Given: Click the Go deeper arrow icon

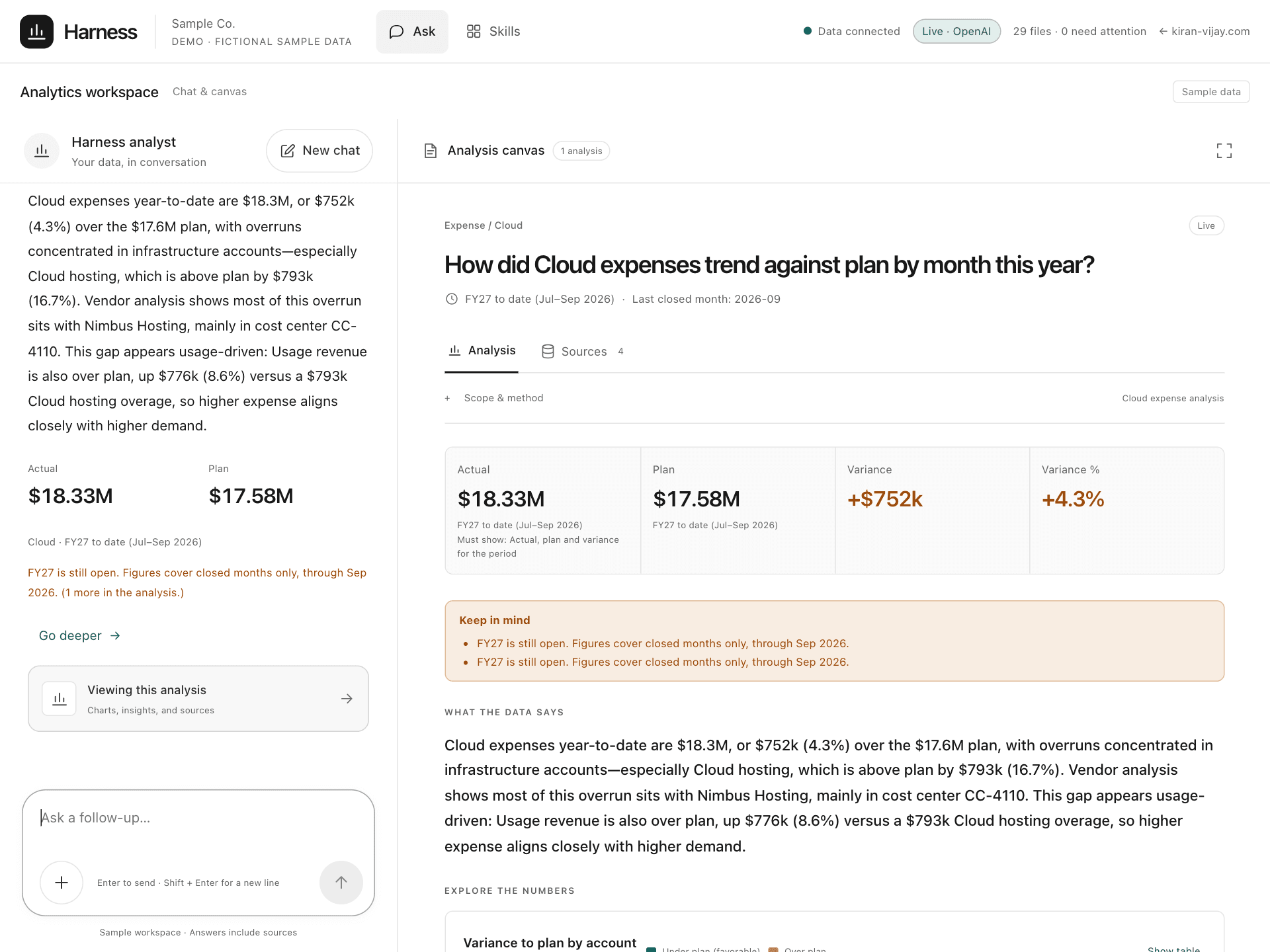Looking at the screenshot, I should (115, 636).
